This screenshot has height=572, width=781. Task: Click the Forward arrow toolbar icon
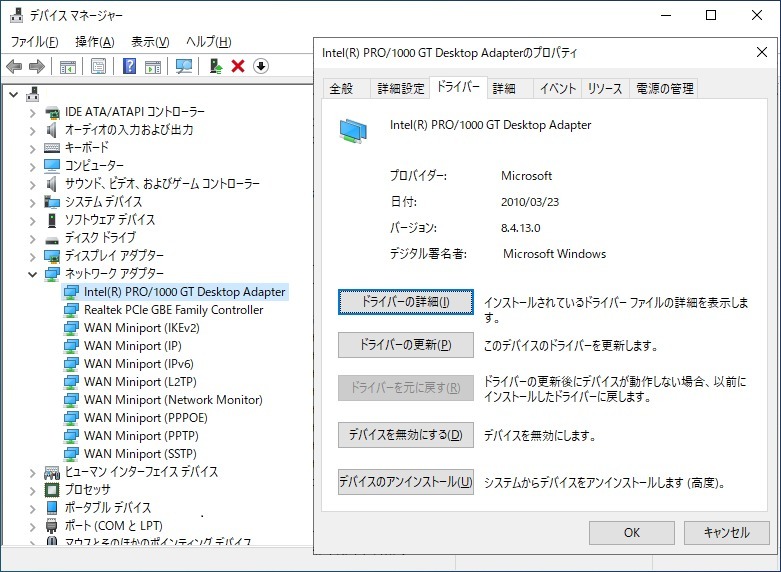point(37,66)
